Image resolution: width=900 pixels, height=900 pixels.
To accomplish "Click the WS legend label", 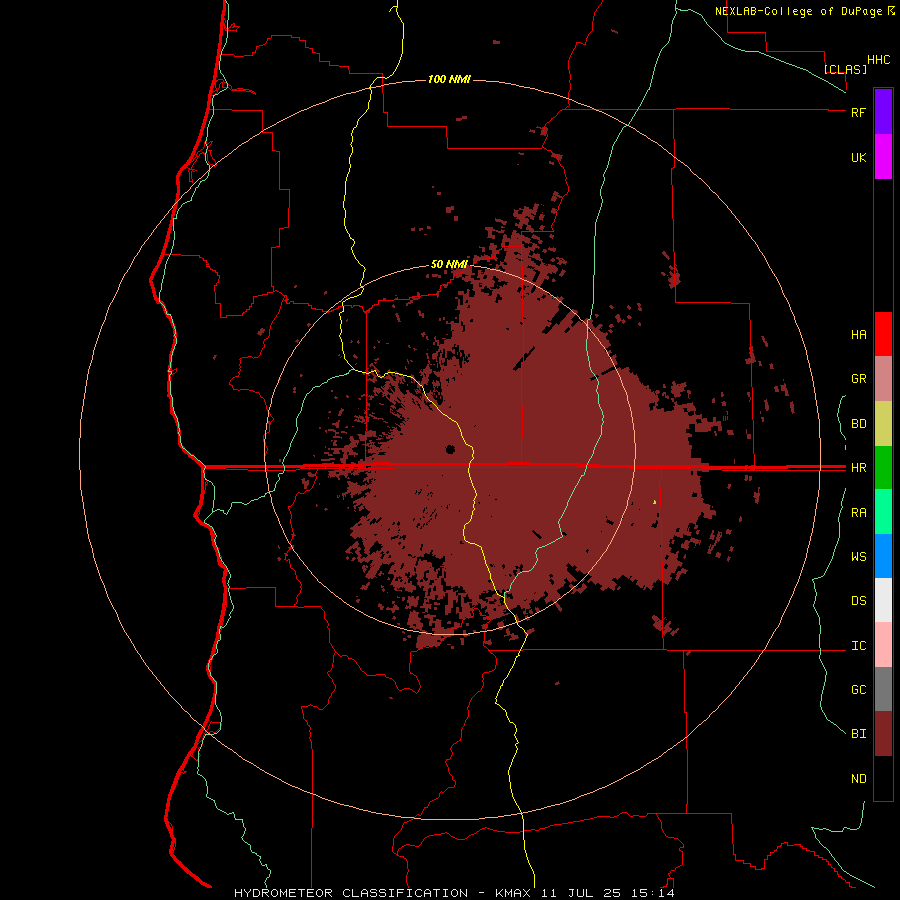I will [858, 556].
